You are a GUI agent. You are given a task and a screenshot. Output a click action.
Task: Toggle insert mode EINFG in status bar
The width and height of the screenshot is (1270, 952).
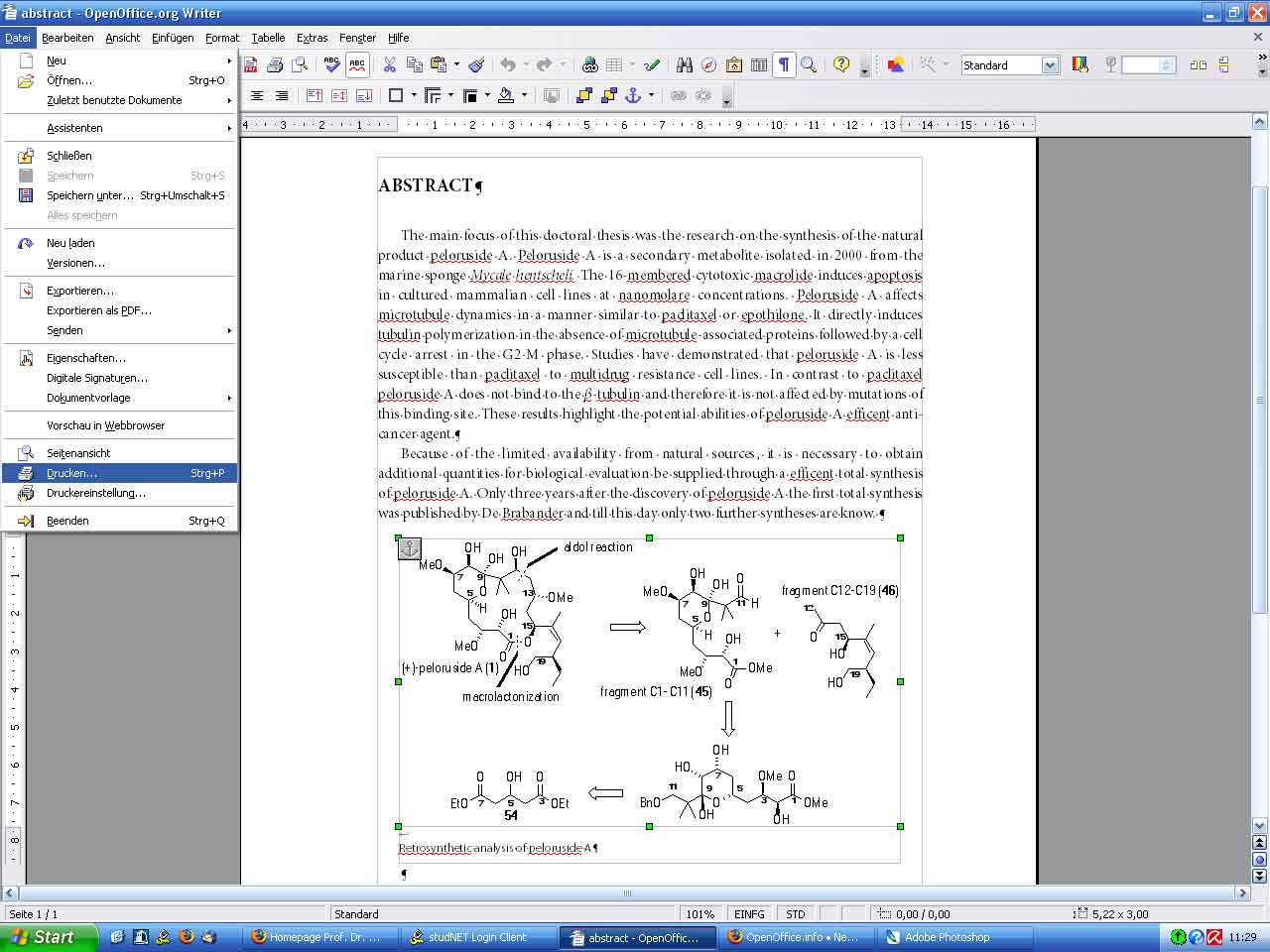(749, 914)
